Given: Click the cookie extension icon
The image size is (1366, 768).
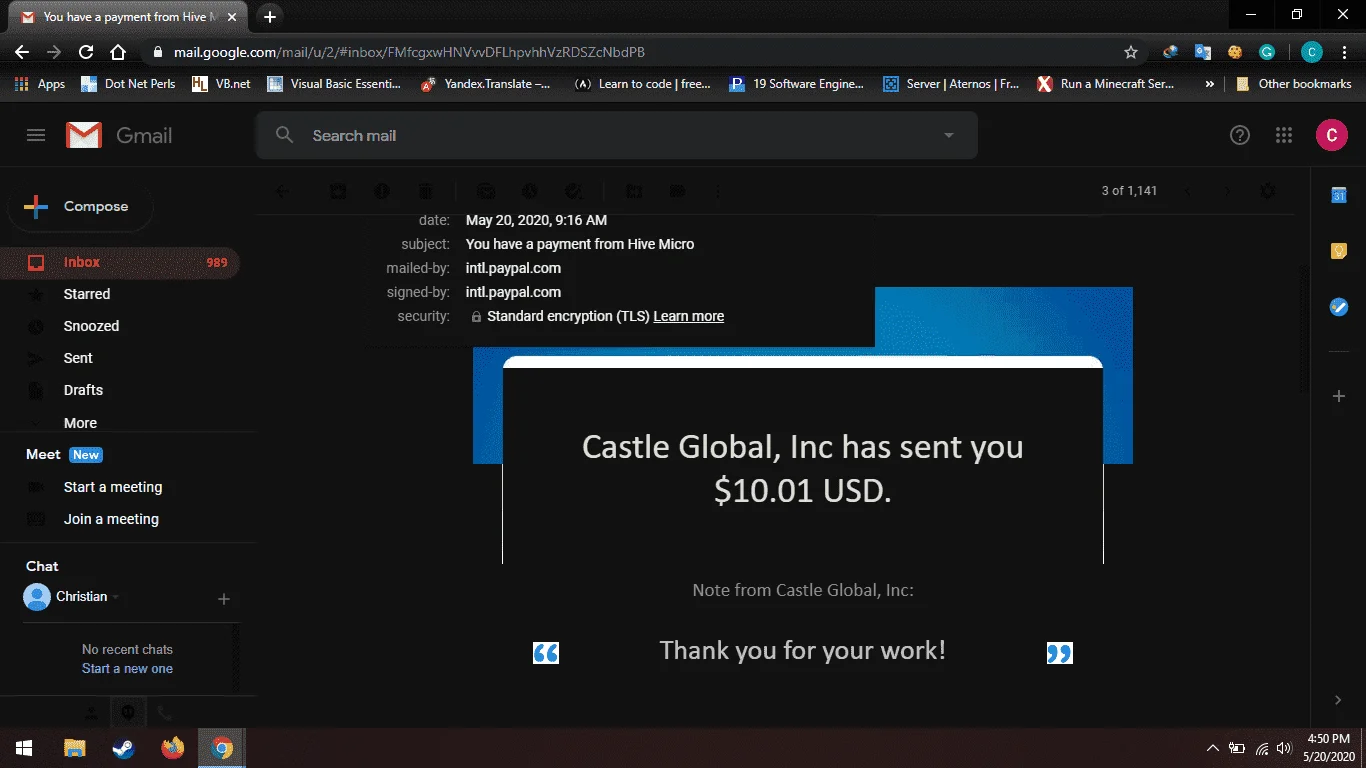Looking at the screenshot, I should pyautogui.click(x=1235, y=52).
